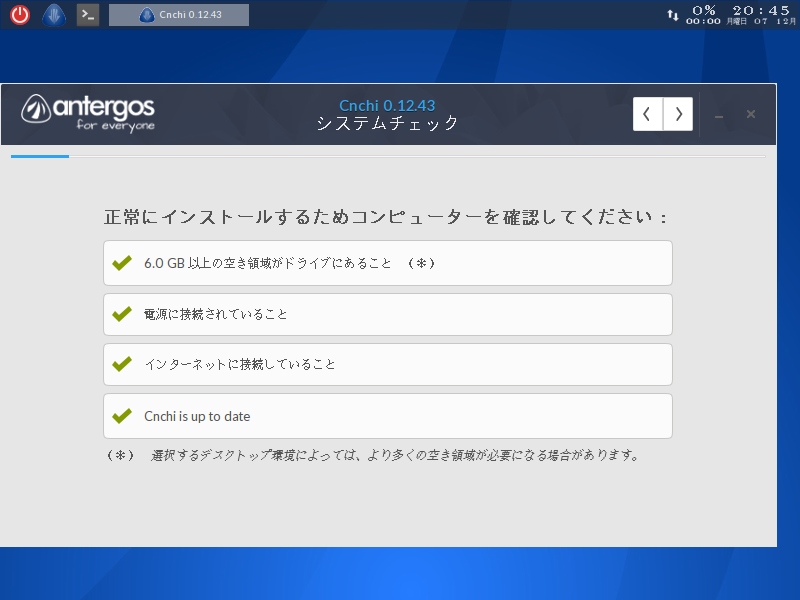Click the green check for the 6.0 GB requirement

click(122, 262)
